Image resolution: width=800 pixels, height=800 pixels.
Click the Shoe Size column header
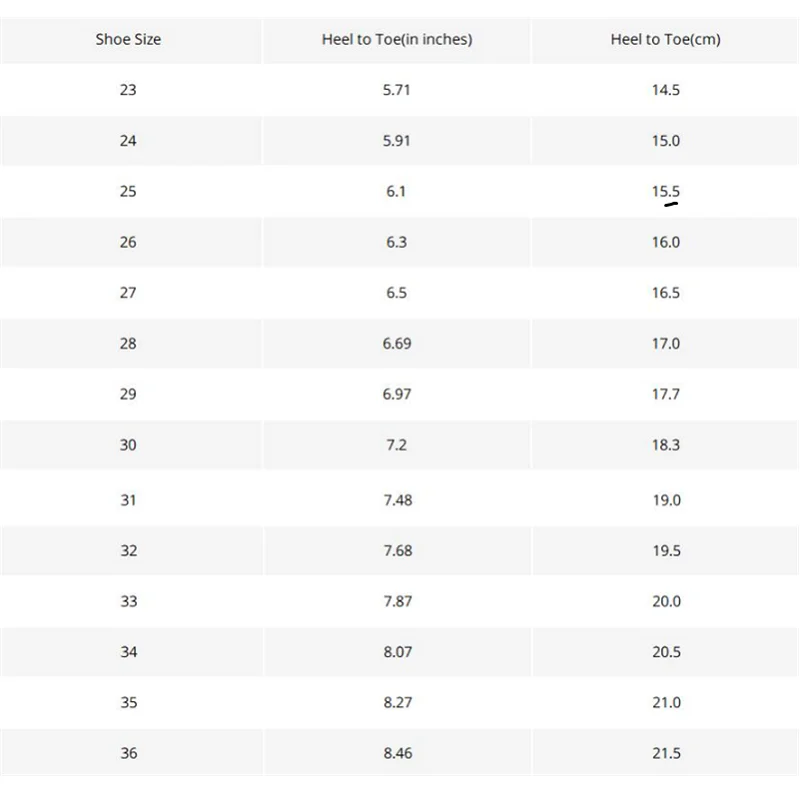tap(128, 40)
